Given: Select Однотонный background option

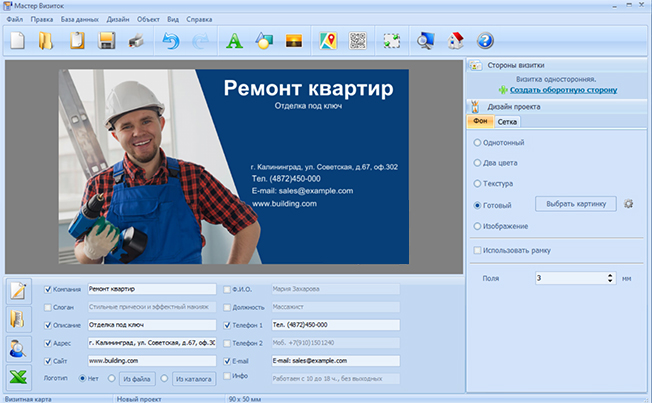Looking at the screenshot, I should point(477,143).
